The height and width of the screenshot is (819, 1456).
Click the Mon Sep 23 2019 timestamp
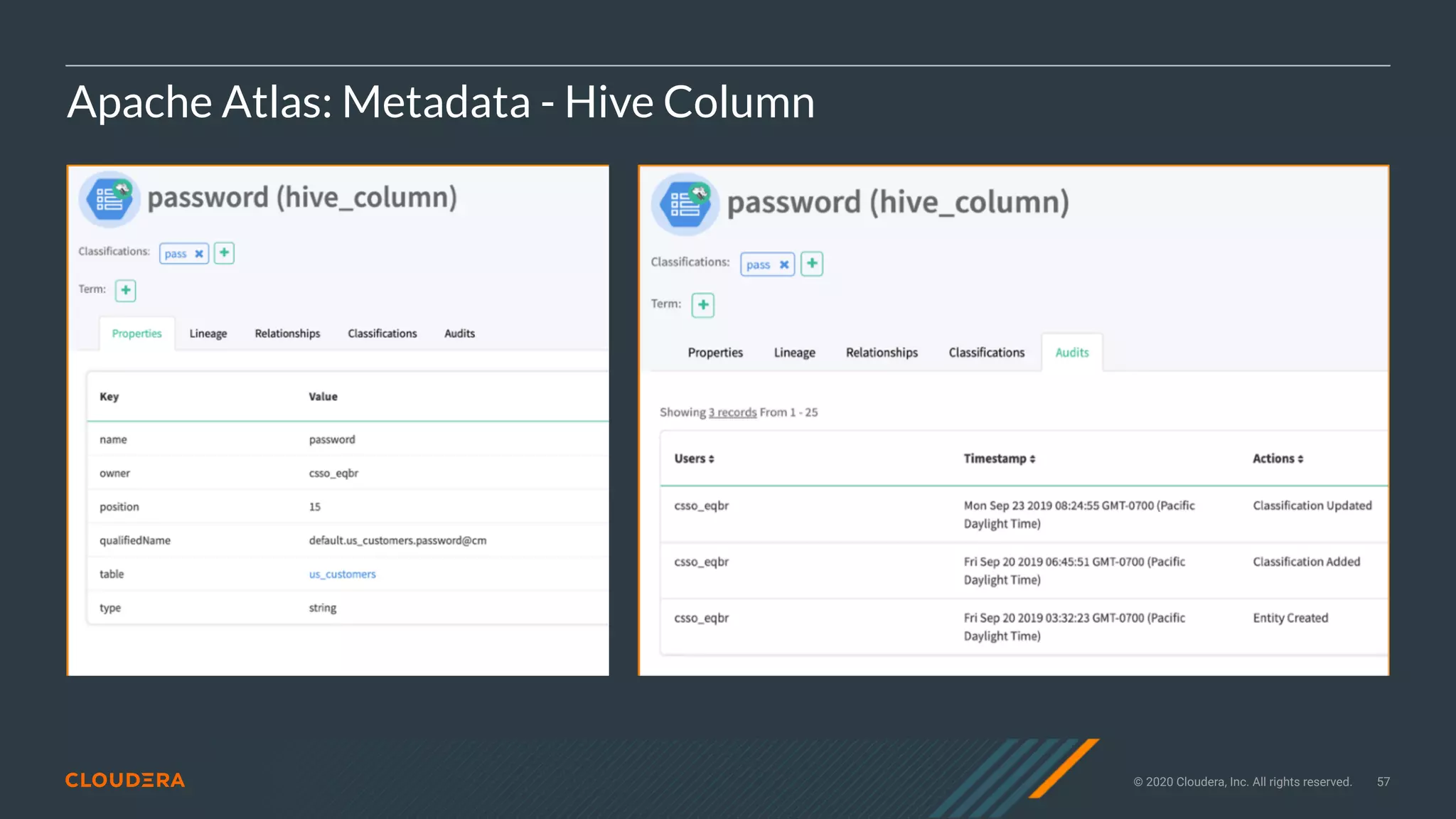tap(1079, 515)
